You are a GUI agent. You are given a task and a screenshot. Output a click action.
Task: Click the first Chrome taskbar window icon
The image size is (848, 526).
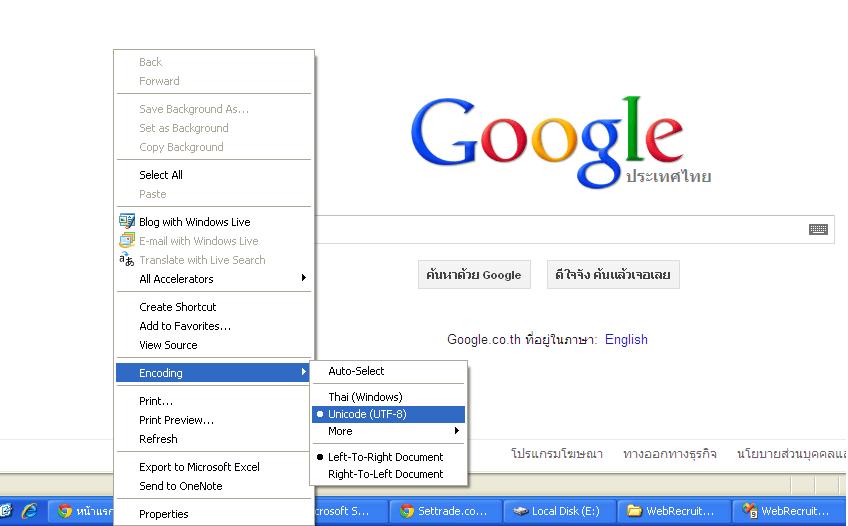[x=65, y=511]
